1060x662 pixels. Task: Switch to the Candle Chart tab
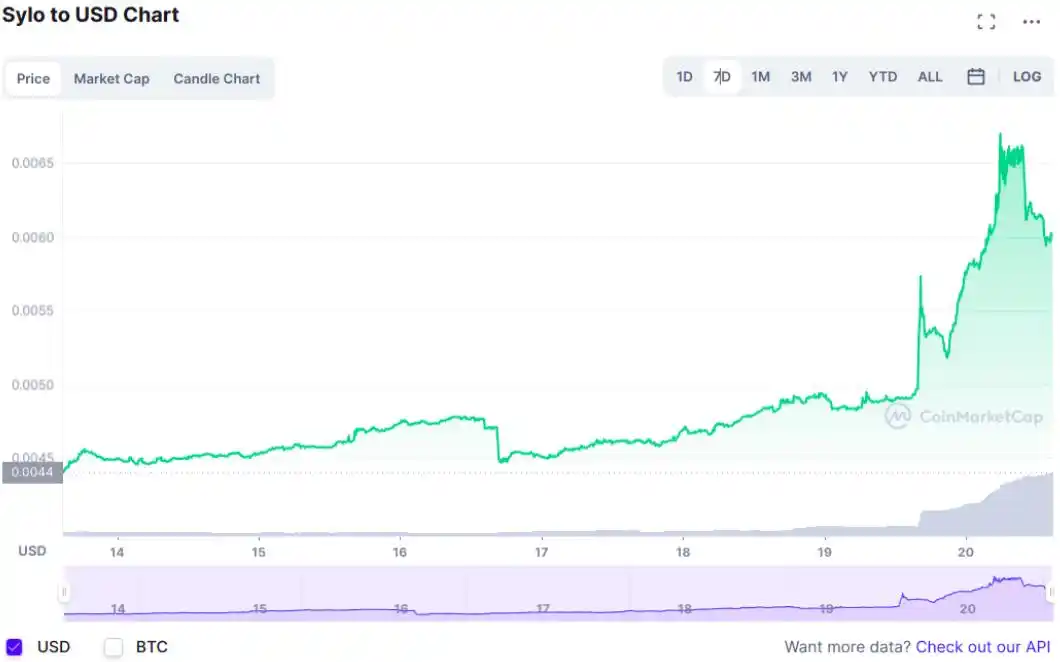(x=217, y=78)
